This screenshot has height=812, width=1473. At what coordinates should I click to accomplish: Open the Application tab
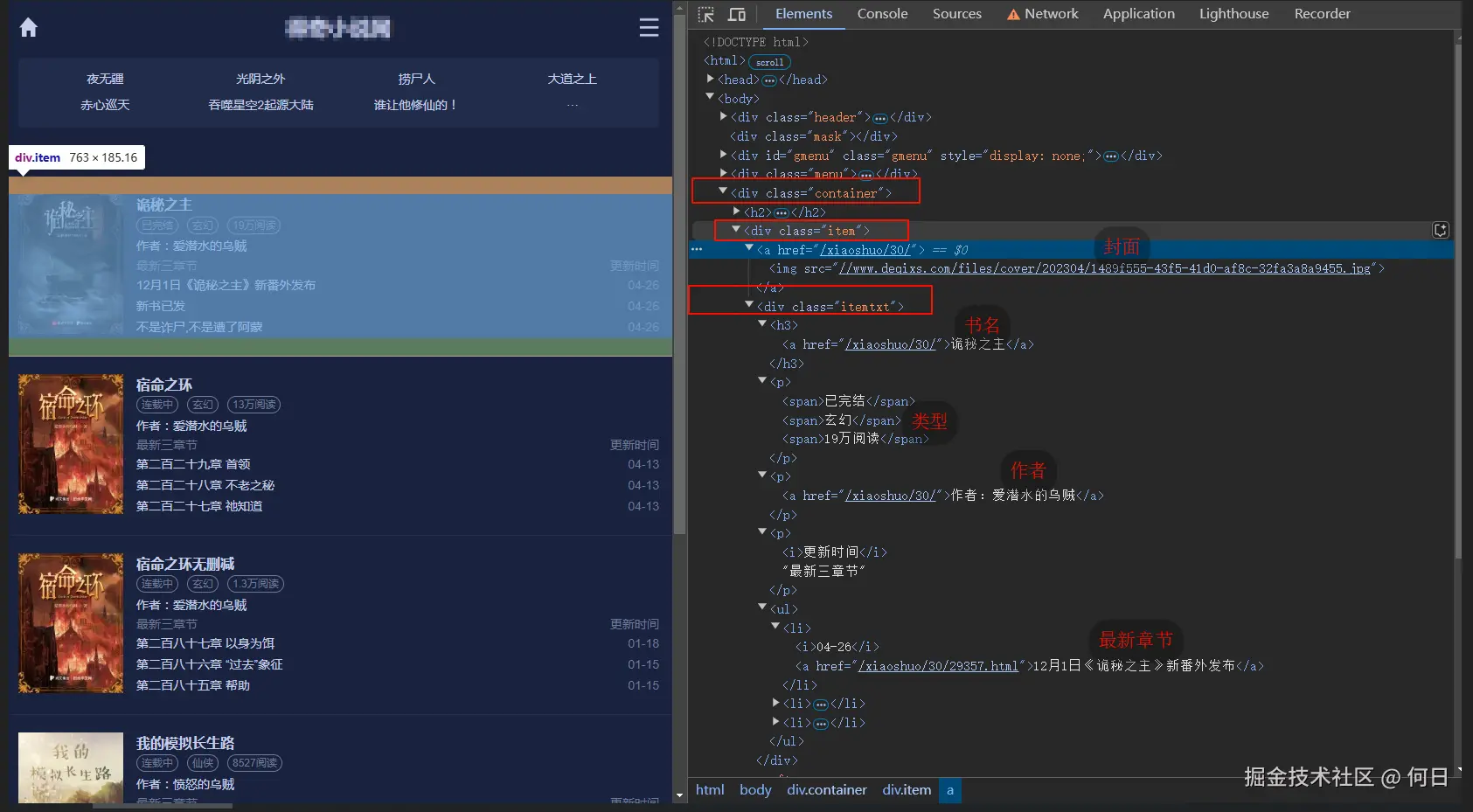tap(1139, 14)
